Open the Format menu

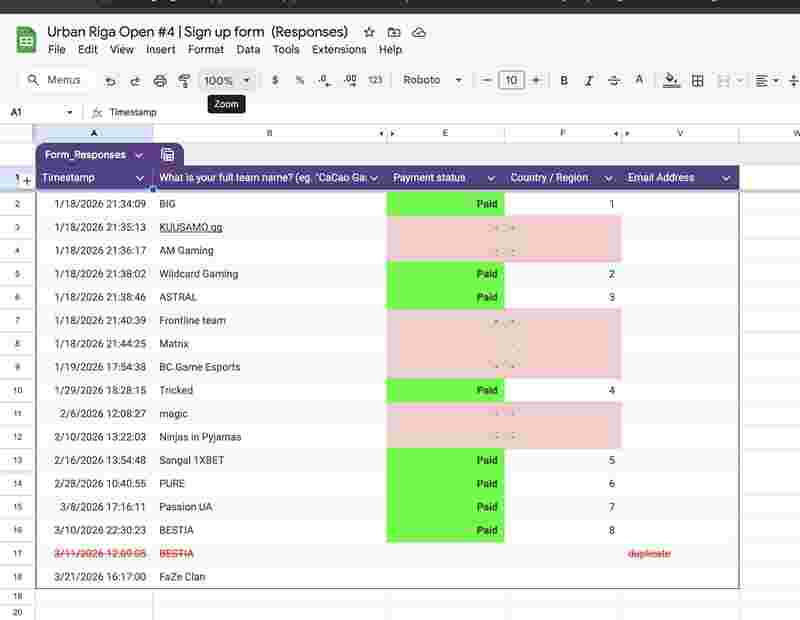coord(206,49)
